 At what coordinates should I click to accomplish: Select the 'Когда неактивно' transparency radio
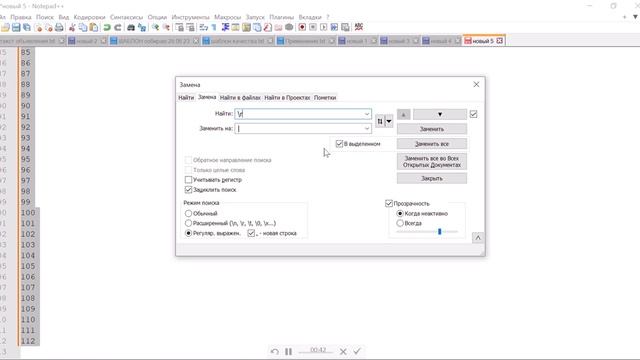(400, 213)
